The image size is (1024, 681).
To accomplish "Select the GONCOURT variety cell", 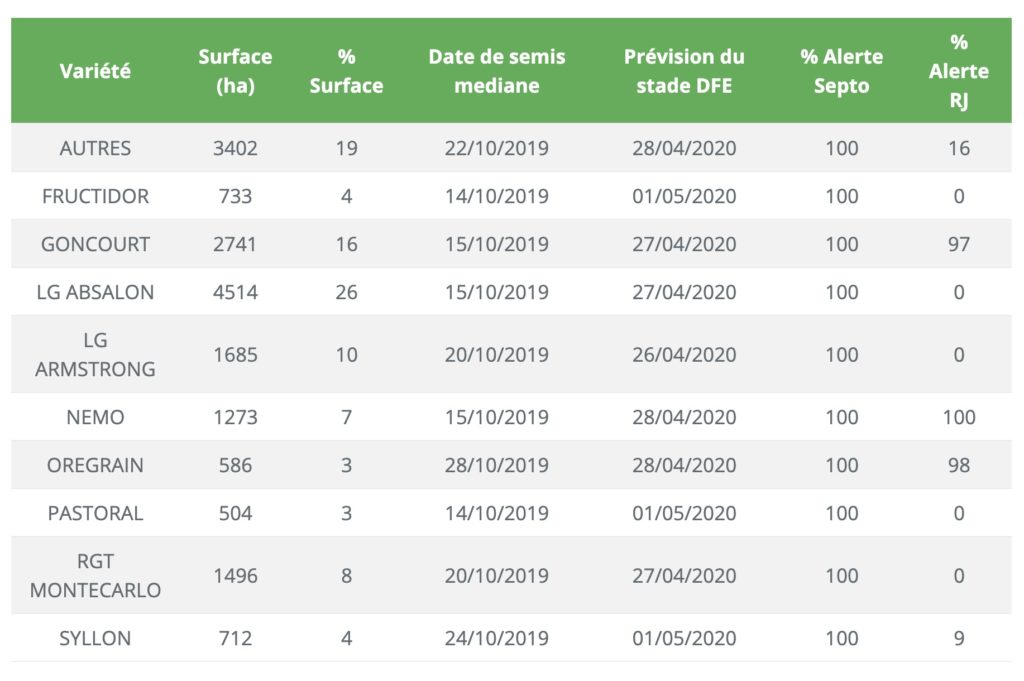I will (95, 244).
